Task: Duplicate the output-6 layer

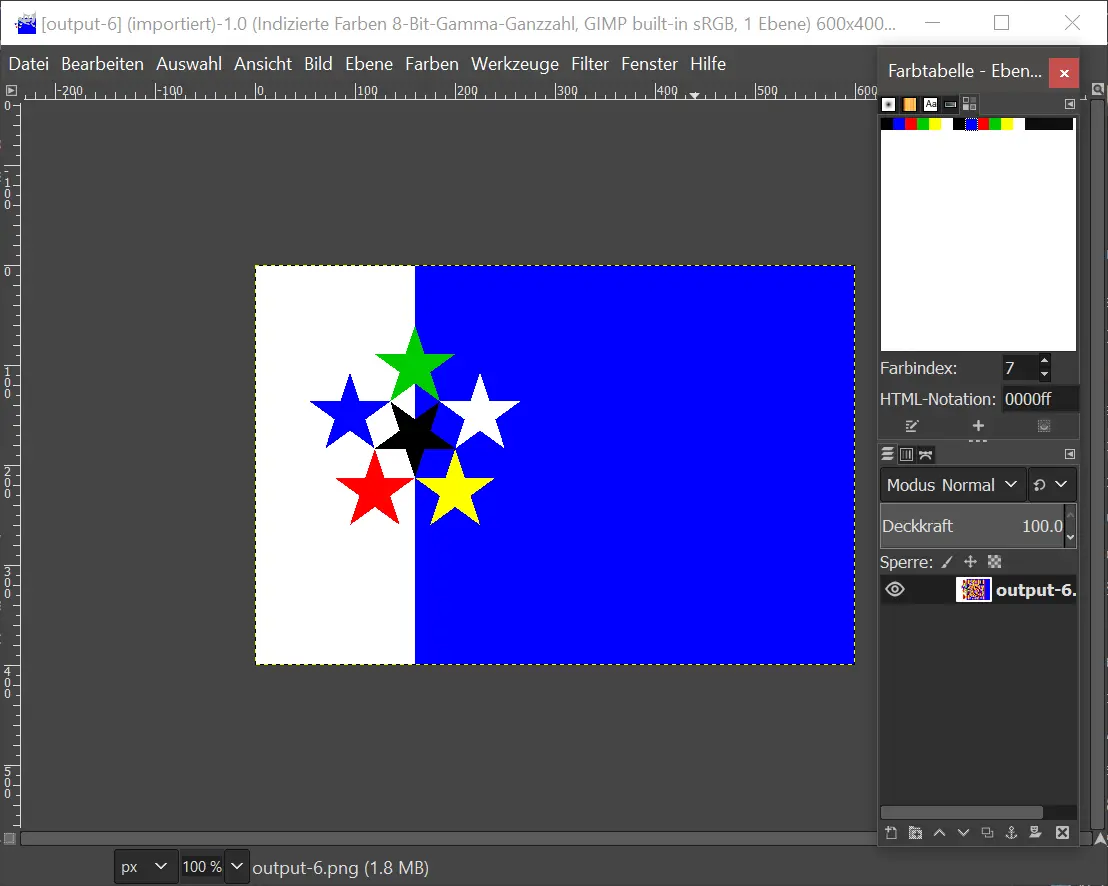Action: point(987,833)
